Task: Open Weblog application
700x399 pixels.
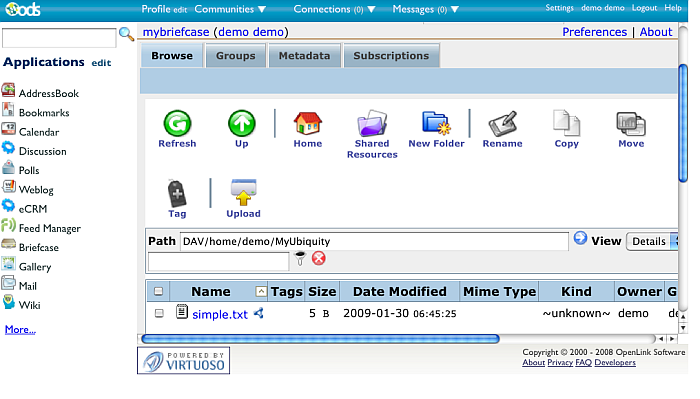Action: (x=36, y=190)
